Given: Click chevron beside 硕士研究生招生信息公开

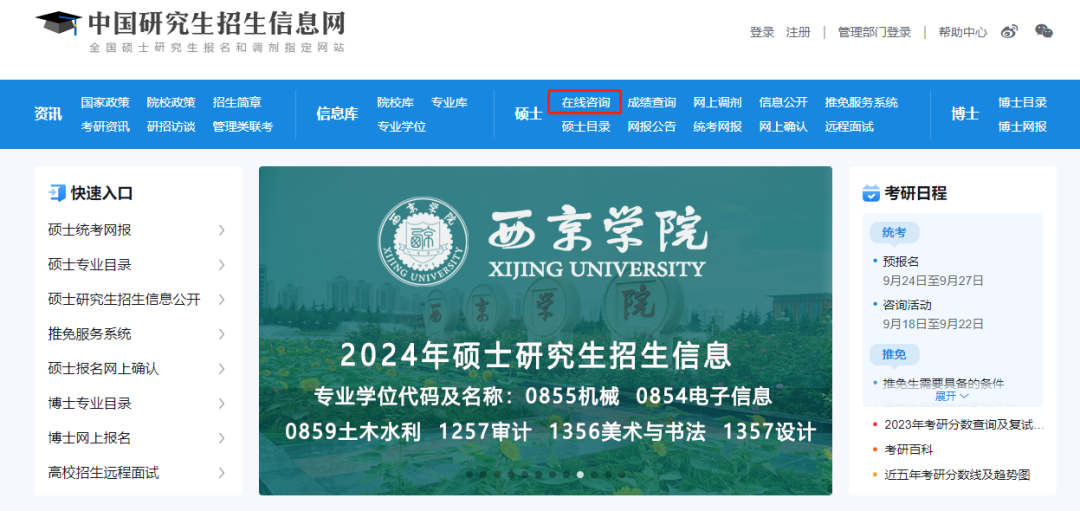Looking at the screenshot, I should point(222,300).
